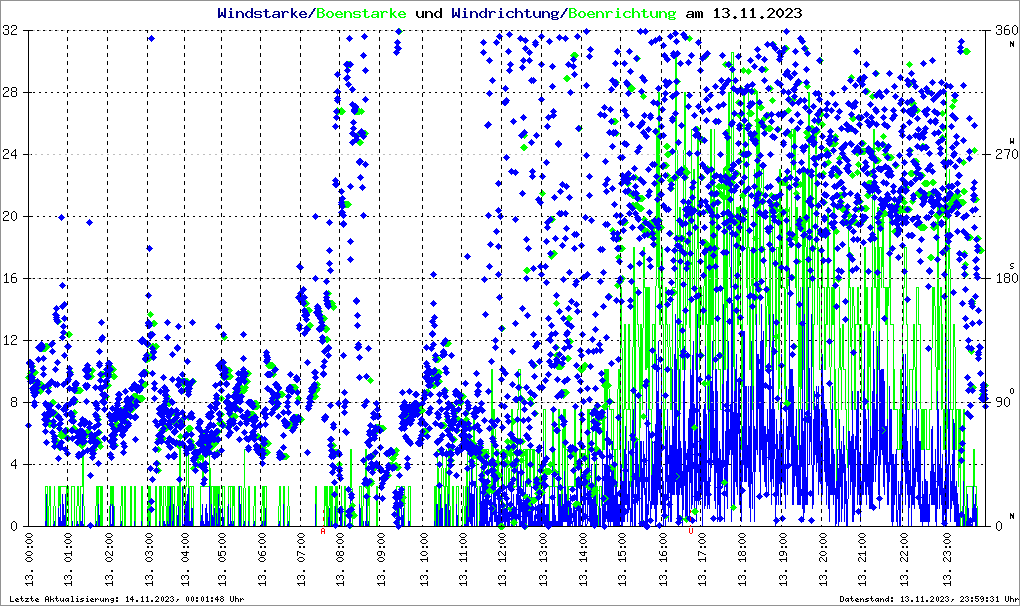This screenshot has height=606, width=1020.
Task: Click the '180' south label on right axis
Action: (x=1002, y=278)
